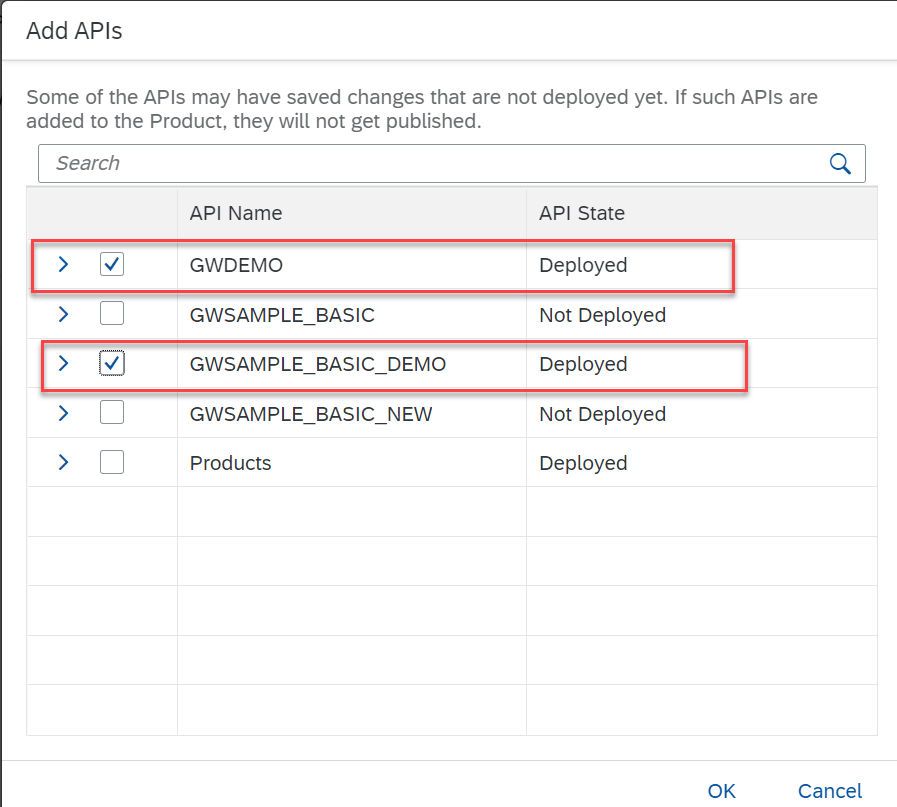Tick the Products API checkbox
Screen dimensions: 897x807
coord(112,463)
